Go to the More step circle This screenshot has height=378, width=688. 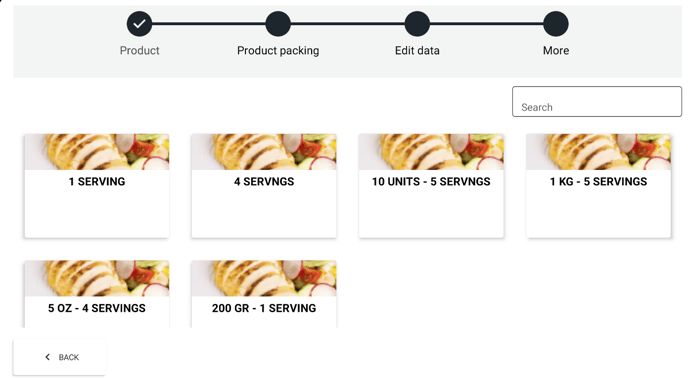(x=555, y=24)
